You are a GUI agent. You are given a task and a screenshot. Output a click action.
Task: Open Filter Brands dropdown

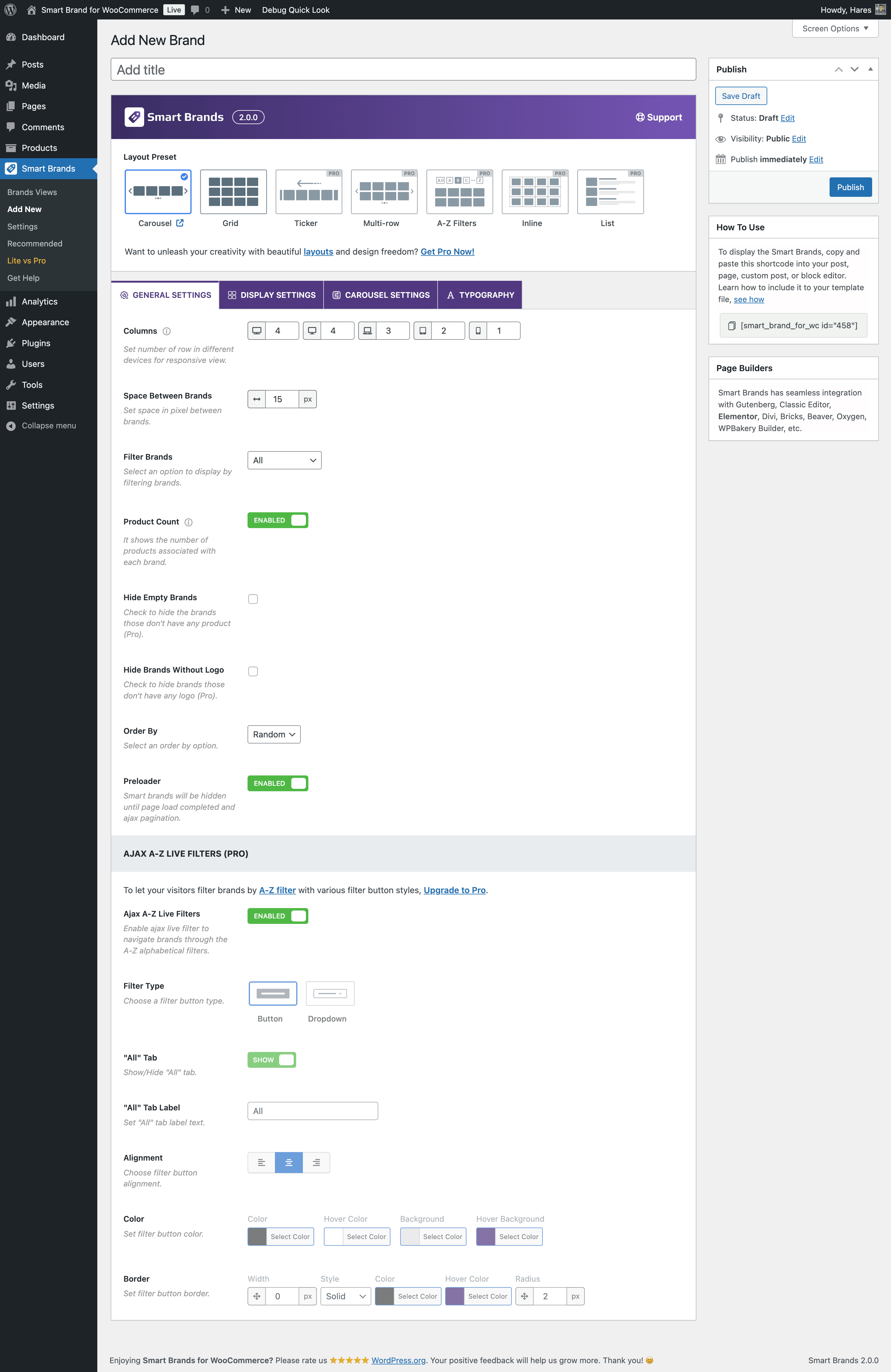click(284, 461)
